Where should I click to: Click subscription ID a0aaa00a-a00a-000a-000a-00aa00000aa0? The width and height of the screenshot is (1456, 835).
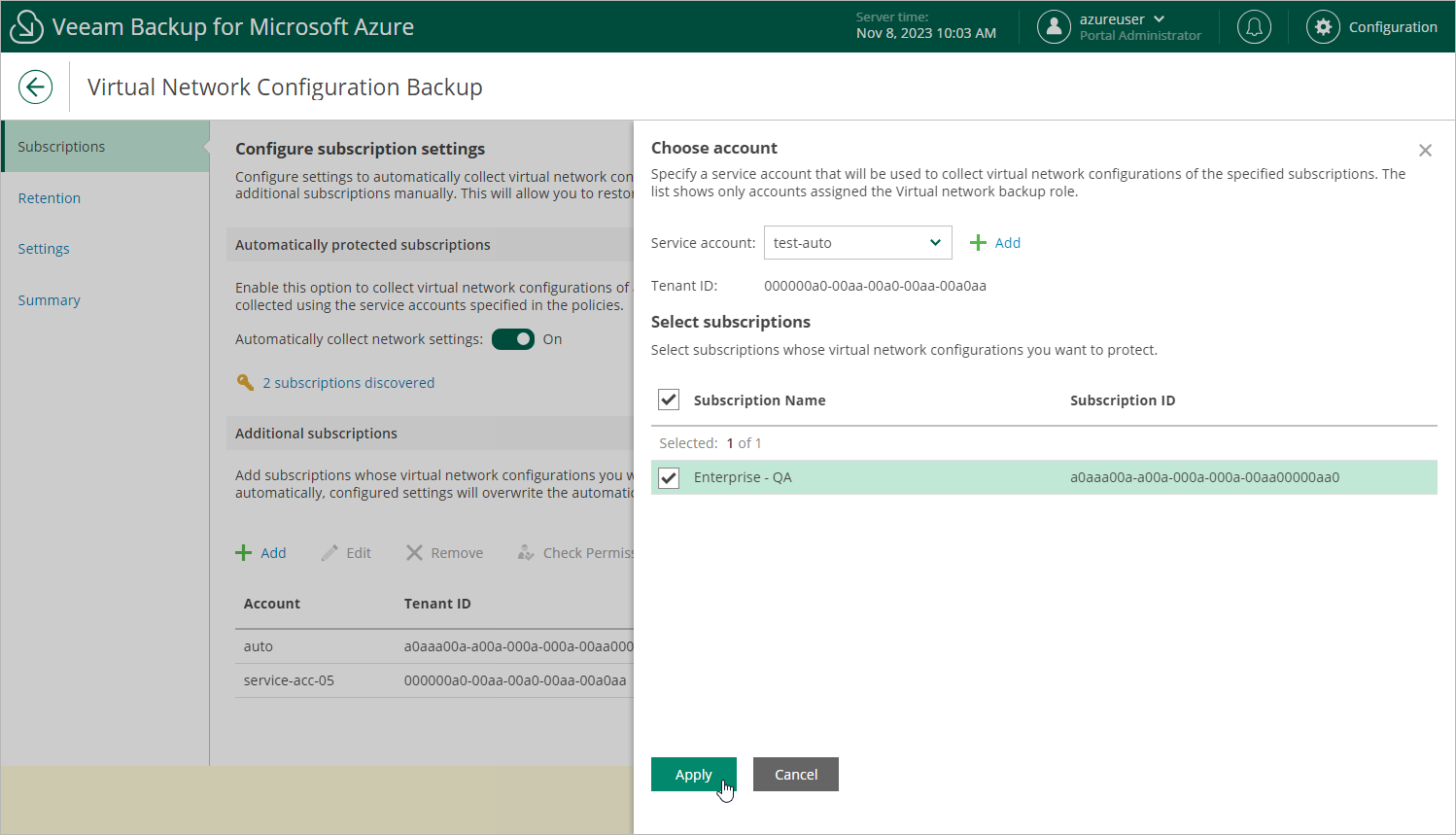(x=1204, y=477)
